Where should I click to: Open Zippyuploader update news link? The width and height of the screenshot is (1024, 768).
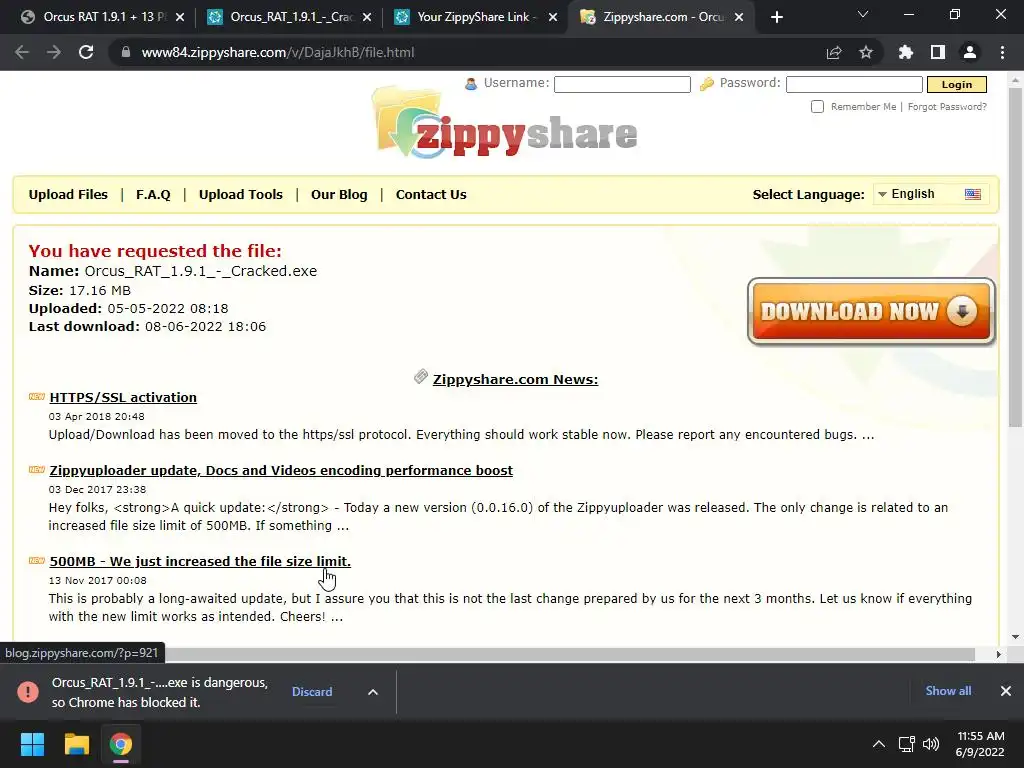[281, 470]
